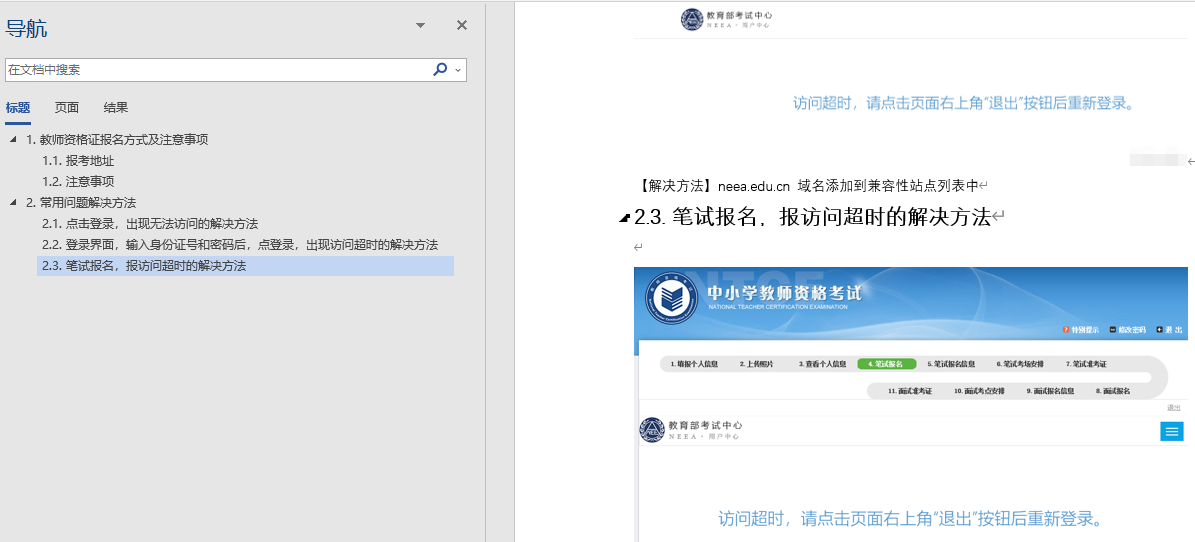
Task: Click the 【解决方法】neea.edu.cn paragraph text
Action: tap(808, 185)
